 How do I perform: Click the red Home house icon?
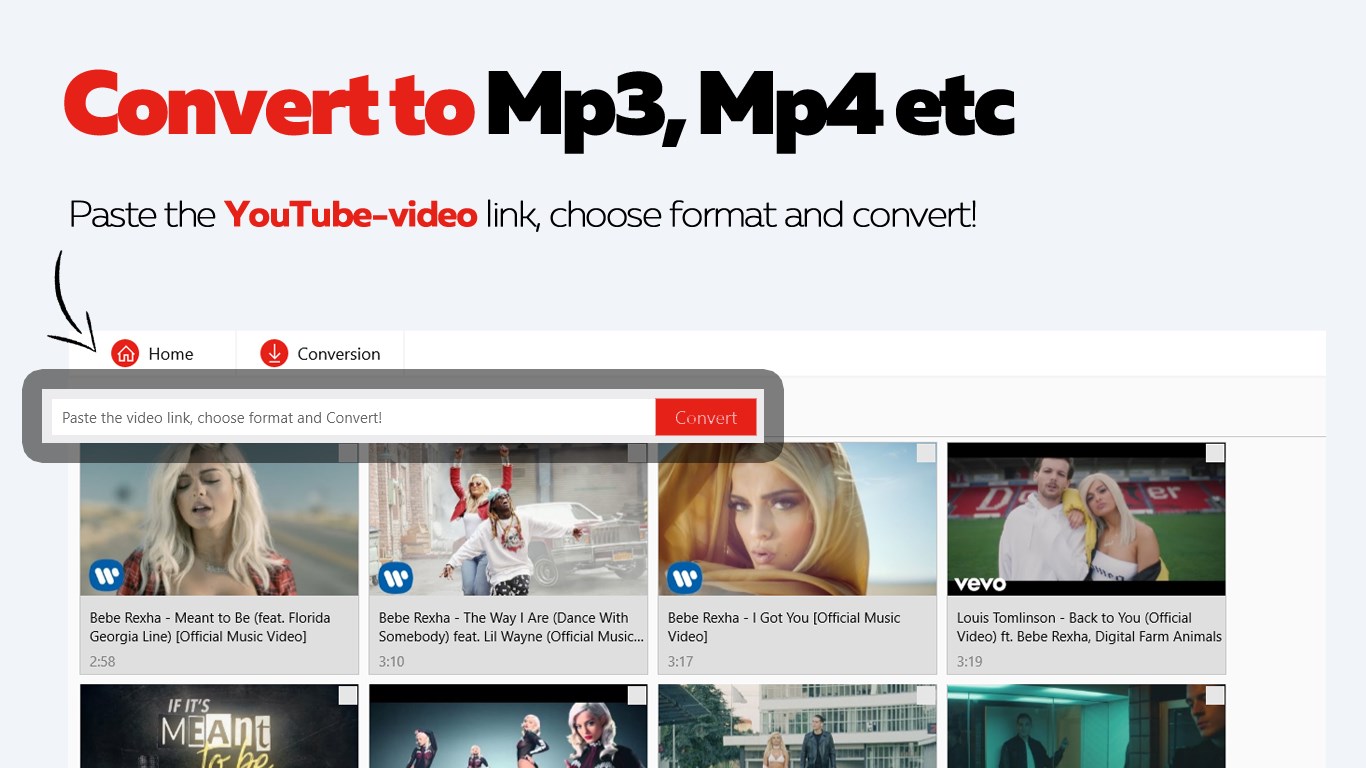pyautogui.click(x=125, y=353)
